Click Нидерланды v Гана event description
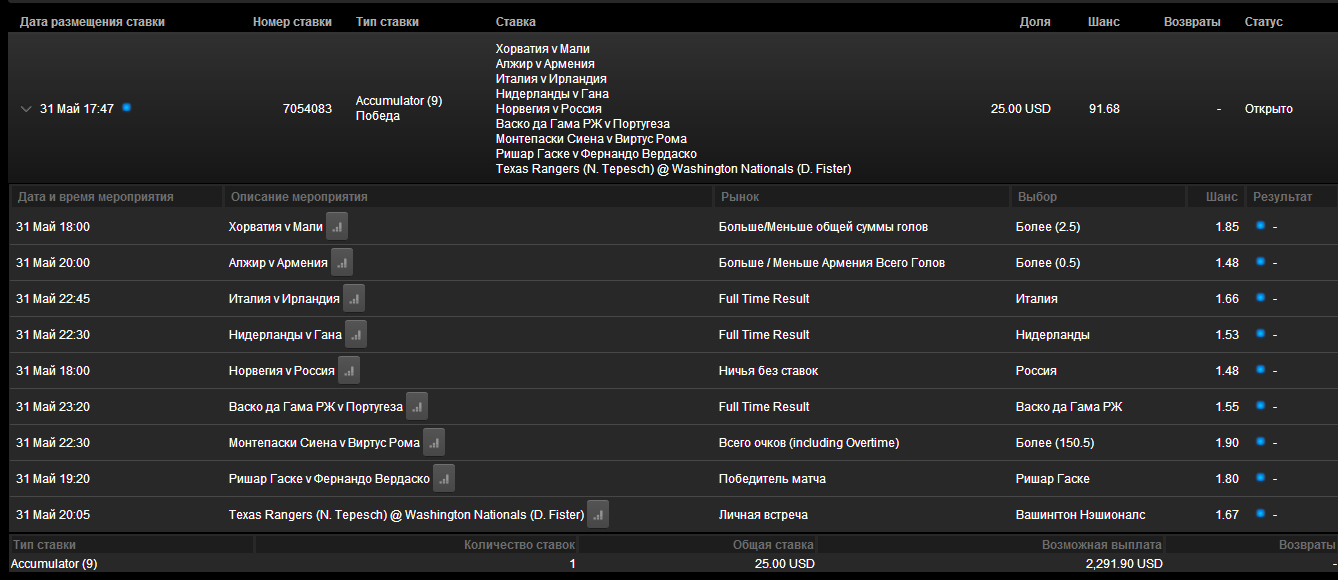Viewport: 1338px width, 580px height. click(285, 335)
